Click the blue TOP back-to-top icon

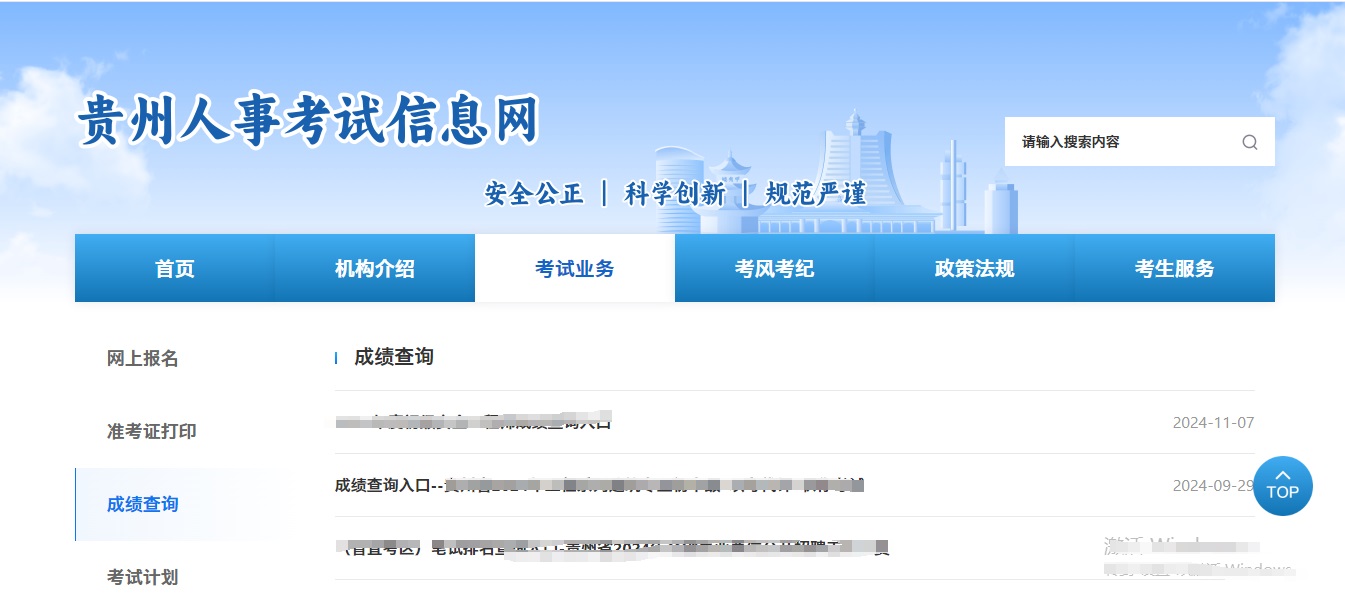(1283, 485)
